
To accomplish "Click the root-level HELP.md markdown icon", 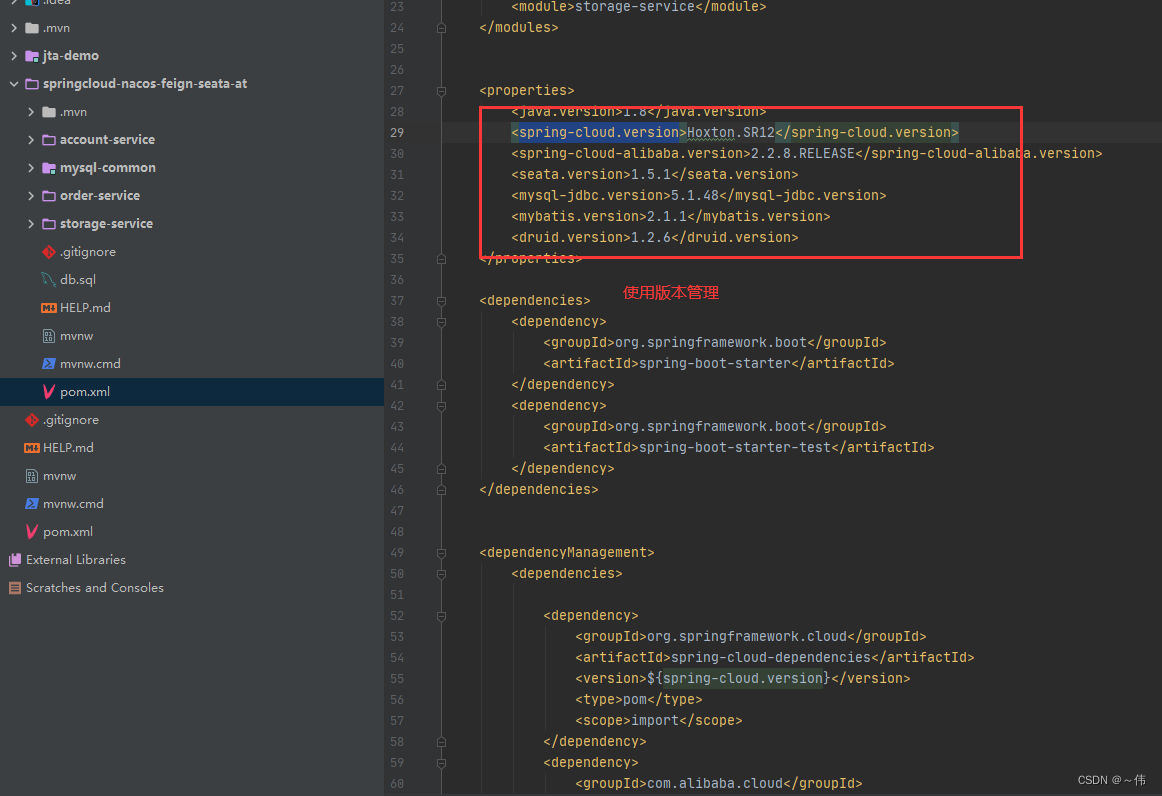I will 32,448.
